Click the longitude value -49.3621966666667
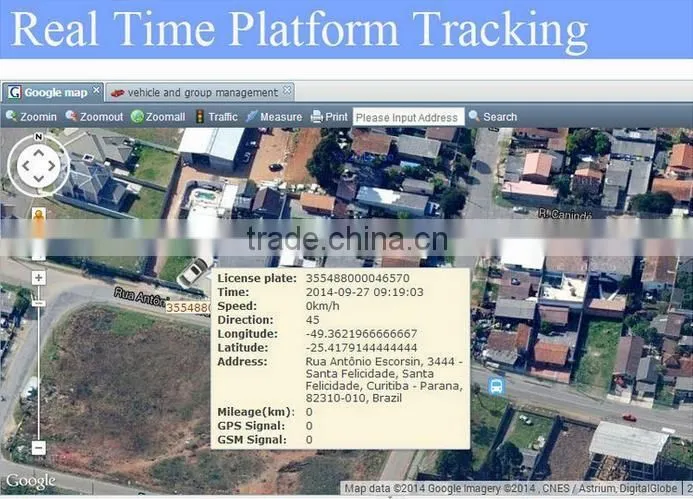693x499 pixels. (362, 334)
